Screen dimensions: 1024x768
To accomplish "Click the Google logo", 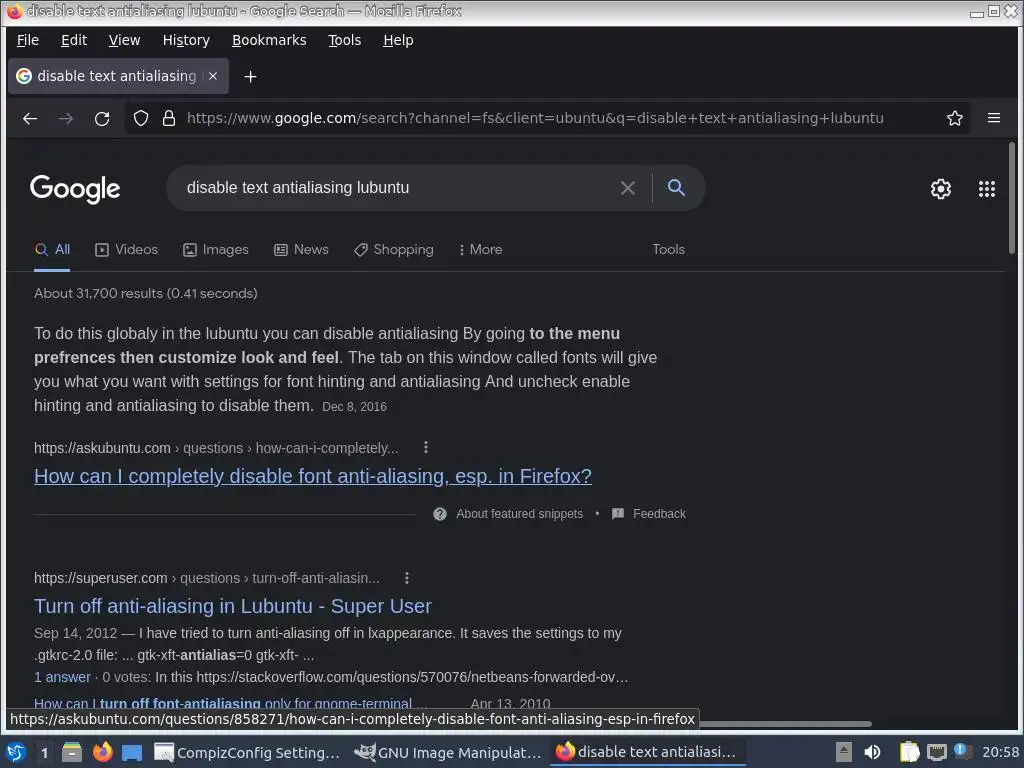I will point(75,189).
